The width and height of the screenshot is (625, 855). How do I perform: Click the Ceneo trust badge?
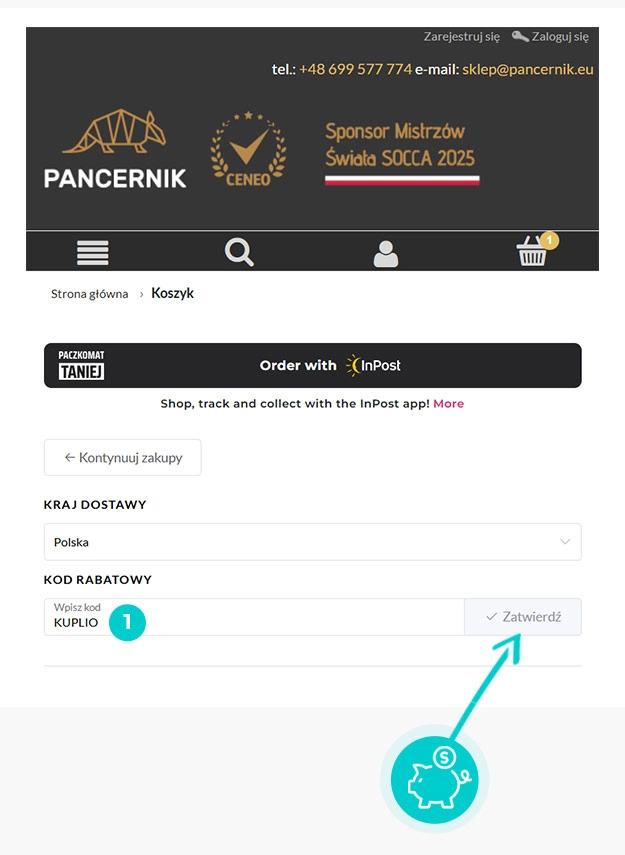(247, 150)
